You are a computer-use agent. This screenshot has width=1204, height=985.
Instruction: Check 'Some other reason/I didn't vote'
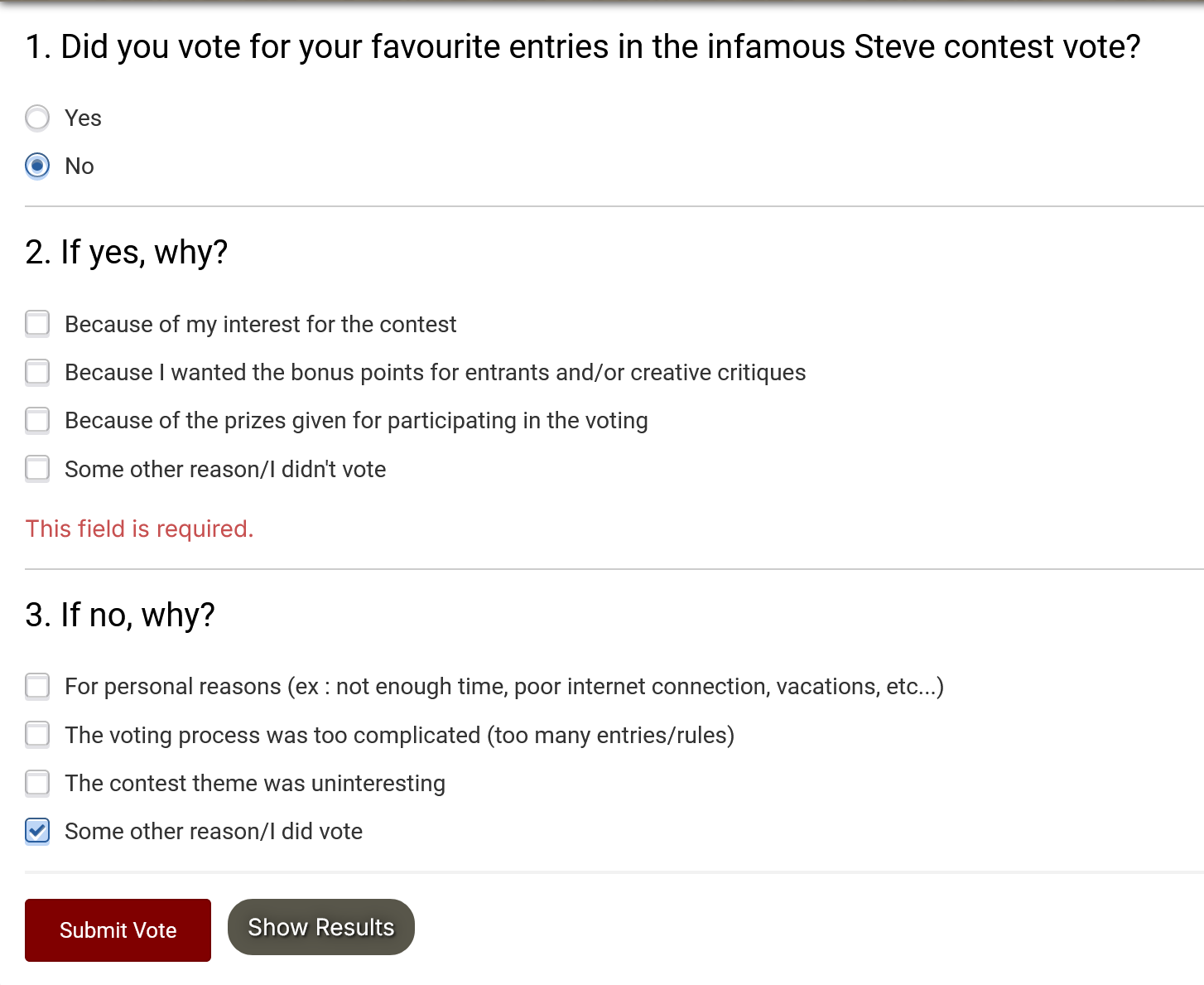click(x=37, y=469)
